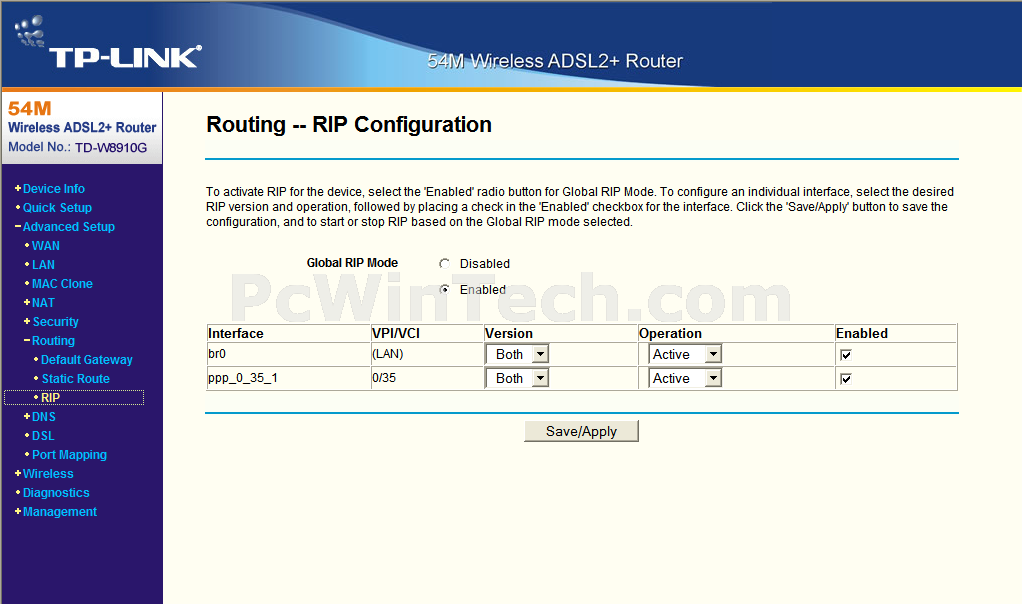Open Quick Setup page
Screen dimensions: 1022x604
[x=57, y=207]
